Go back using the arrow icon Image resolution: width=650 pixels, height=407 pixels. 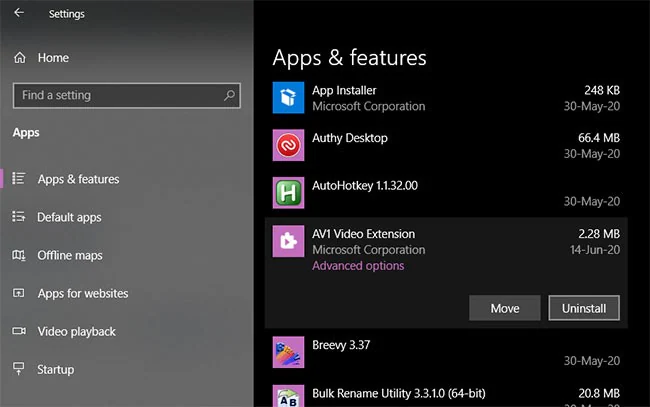19,13
